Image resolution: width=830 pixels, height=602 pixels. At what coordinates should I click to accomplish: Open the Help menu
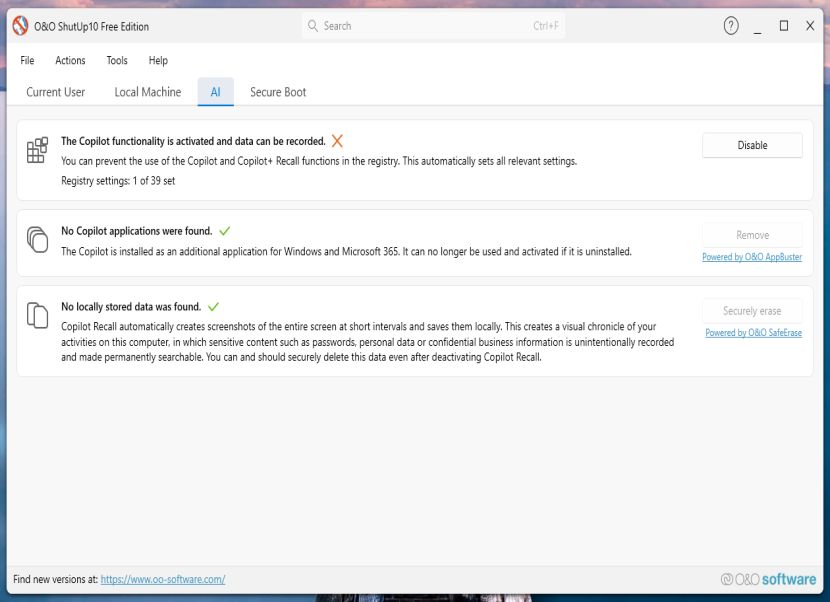tap(158, 60)
